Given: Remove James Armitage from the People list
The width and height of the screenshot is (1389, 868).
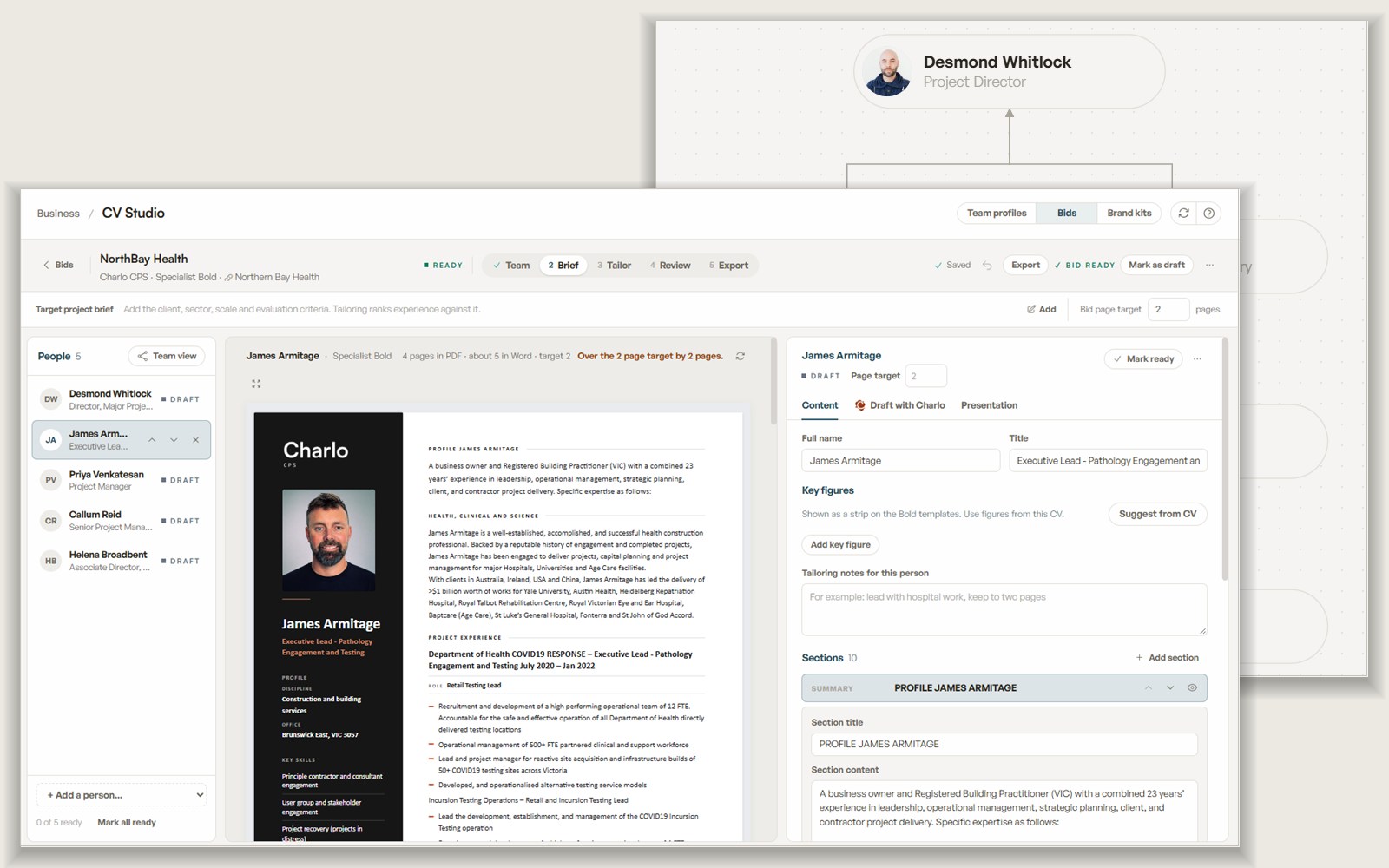Looking at the screenshot, I should 195,440.
